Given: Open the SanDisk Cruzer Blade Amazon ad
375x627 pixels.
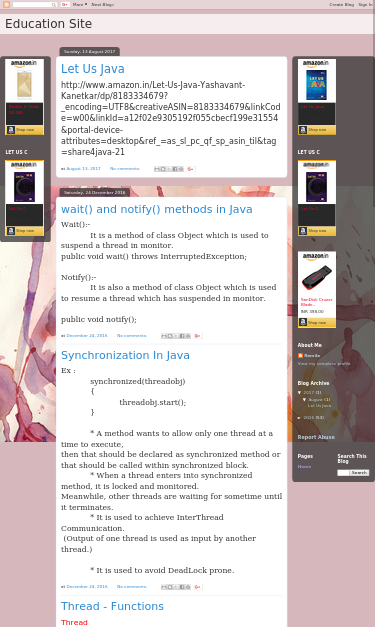Looking at the screenshot, I should coord(317,290).
